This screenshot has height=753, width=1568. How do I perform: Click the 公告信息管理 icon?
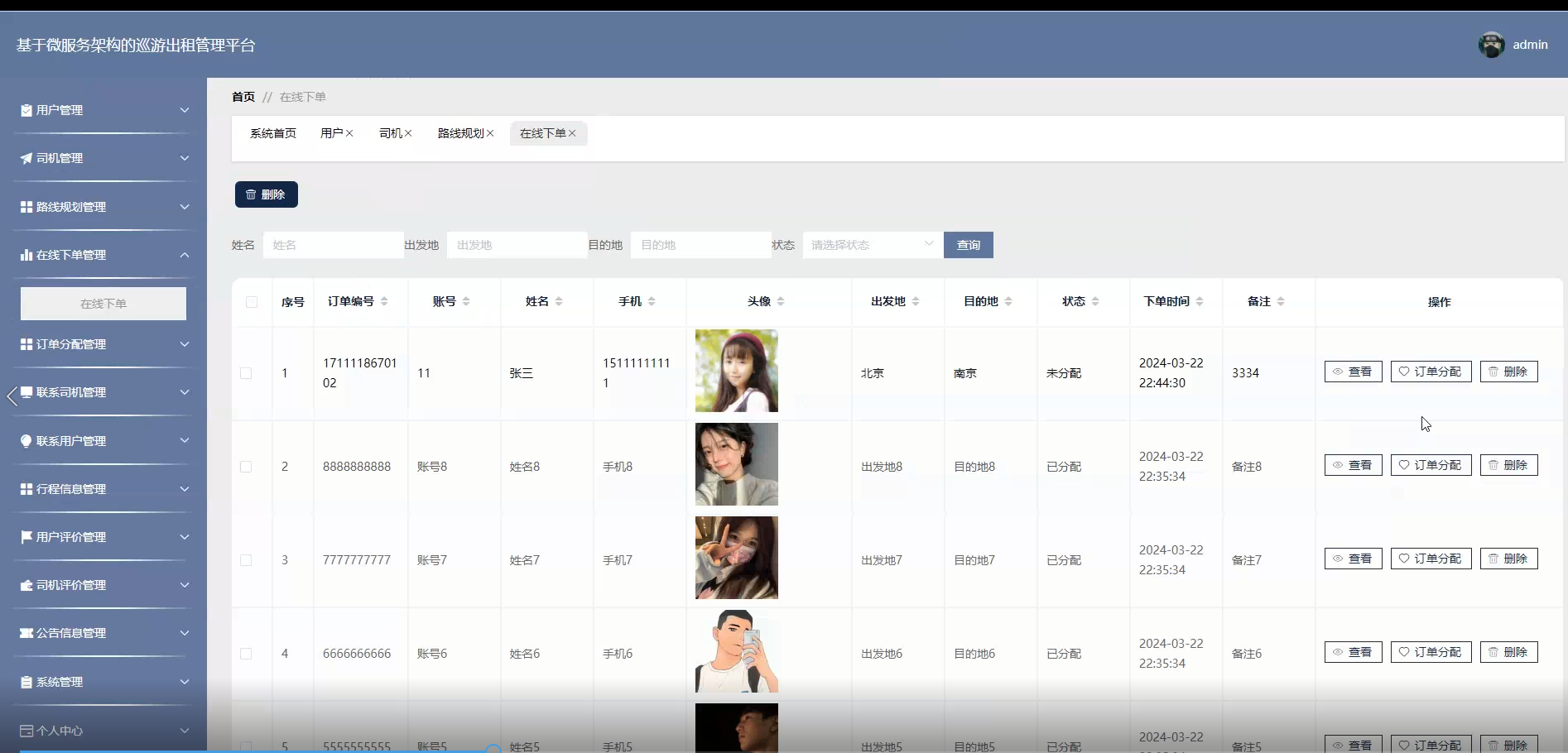click(x=26, y=633)
